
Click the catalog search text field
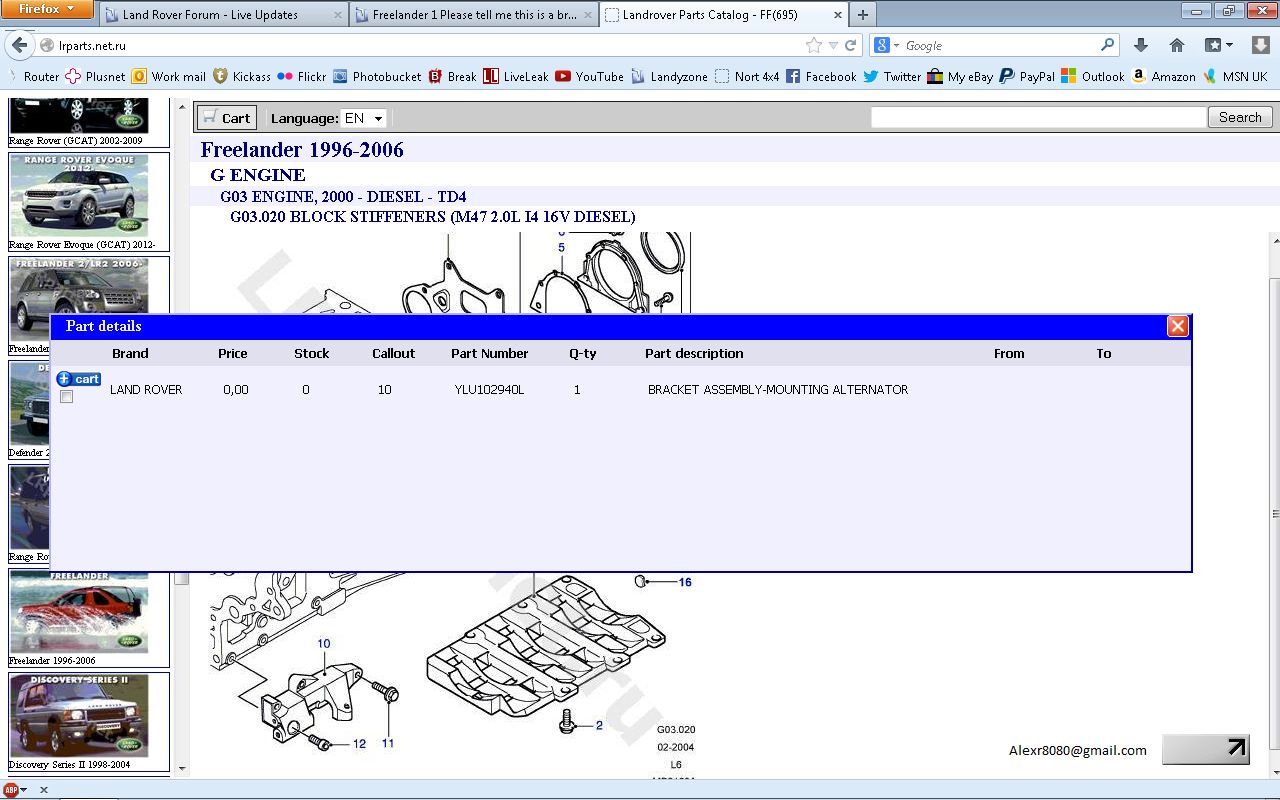1038,117
